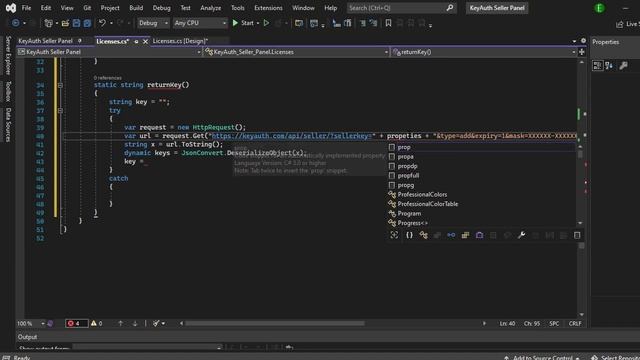This screenshot has width=640, height=360.
Task: Toggle the wrench properties filter icon
Action: pos(521,235)
